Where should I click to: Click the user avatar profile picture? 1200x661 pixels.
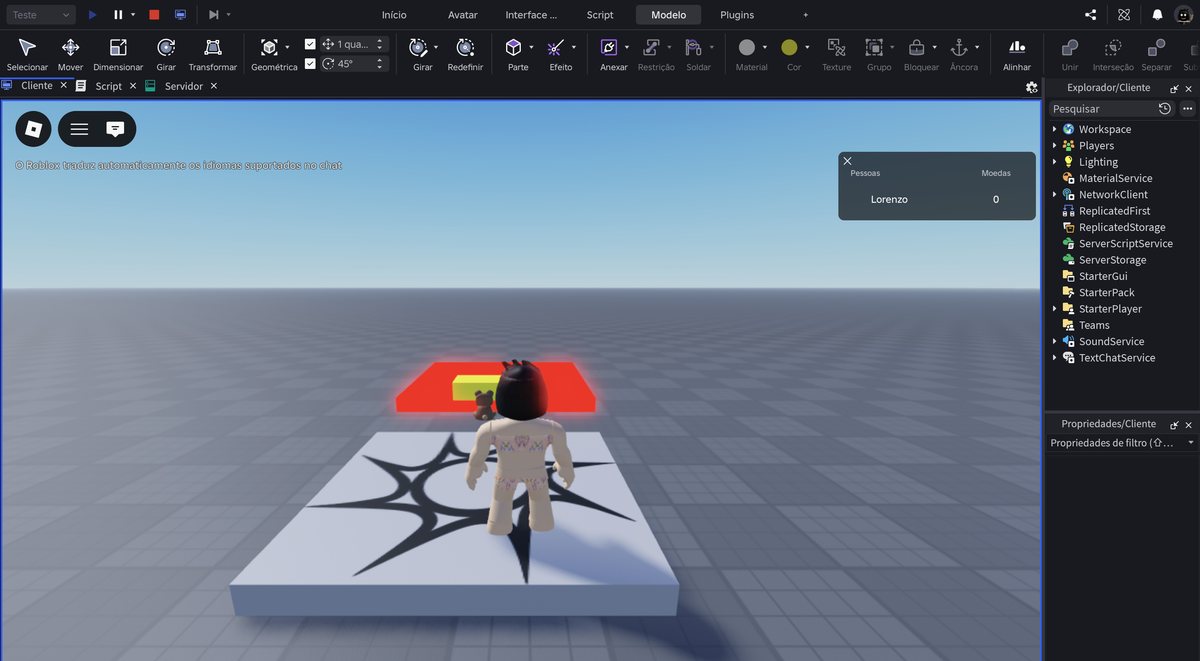click(x=1183, y=15)
